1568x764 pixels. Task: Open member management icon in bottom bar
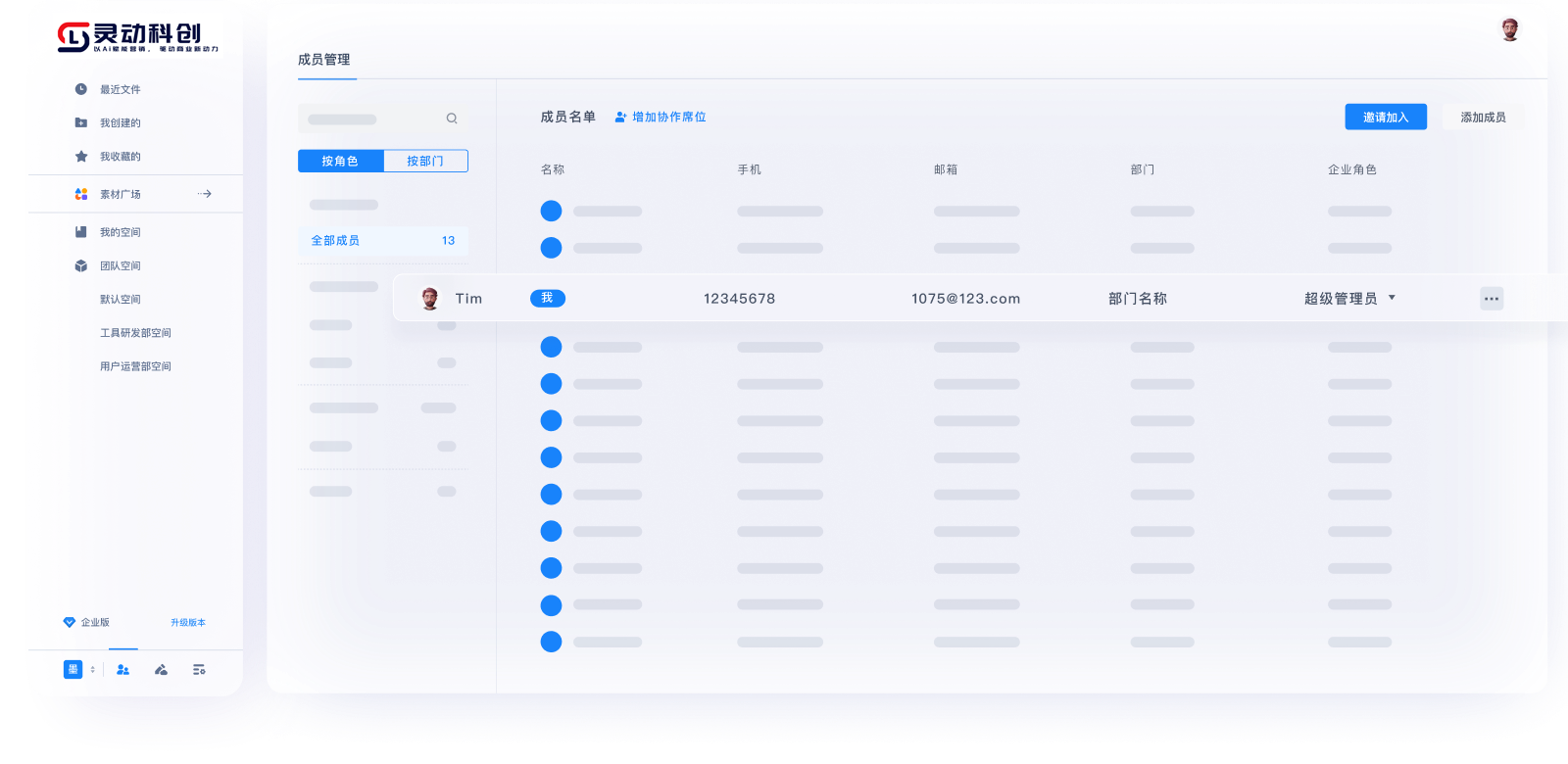[x=122, y=670]
